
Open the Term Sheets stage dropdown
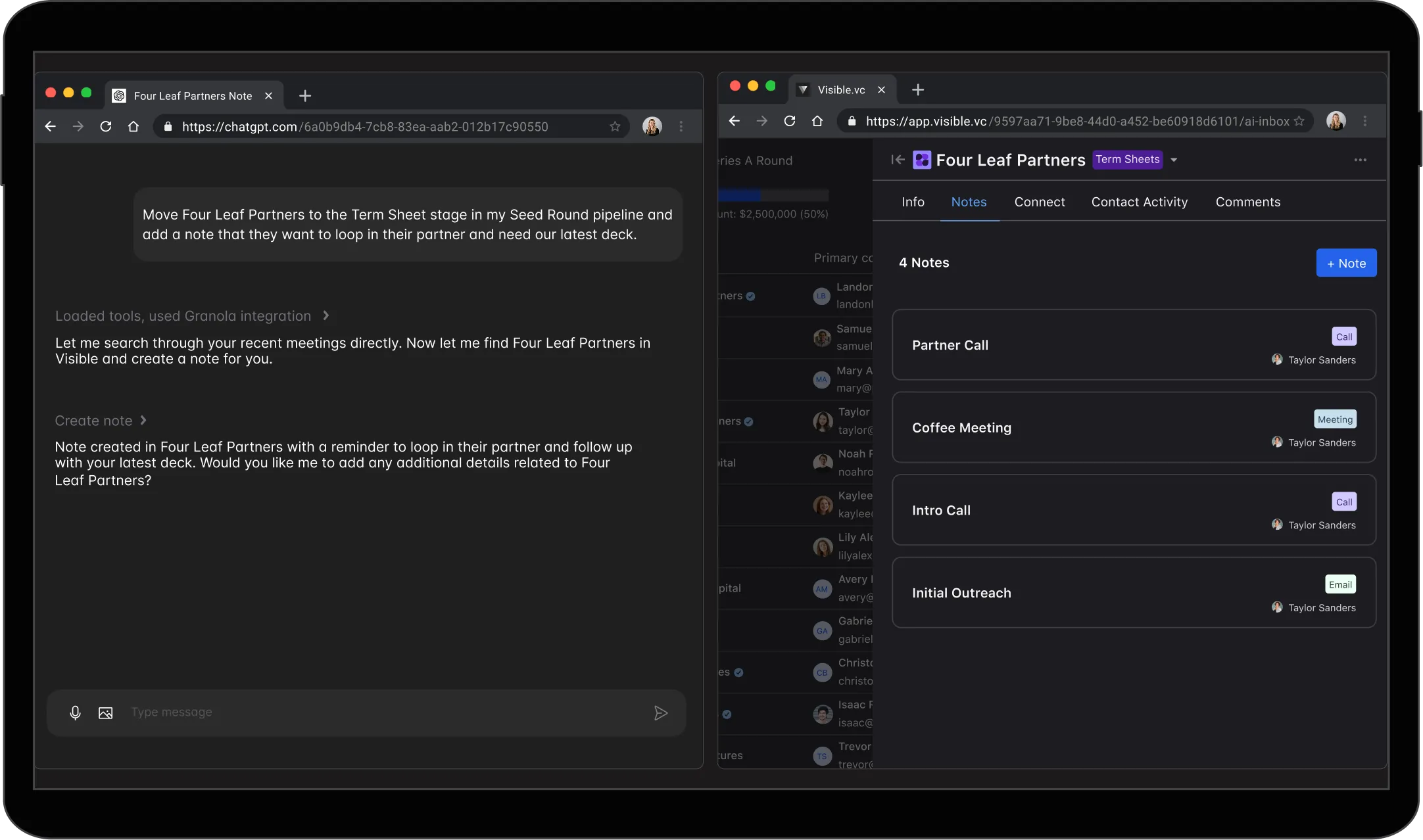coord(1174,160)
